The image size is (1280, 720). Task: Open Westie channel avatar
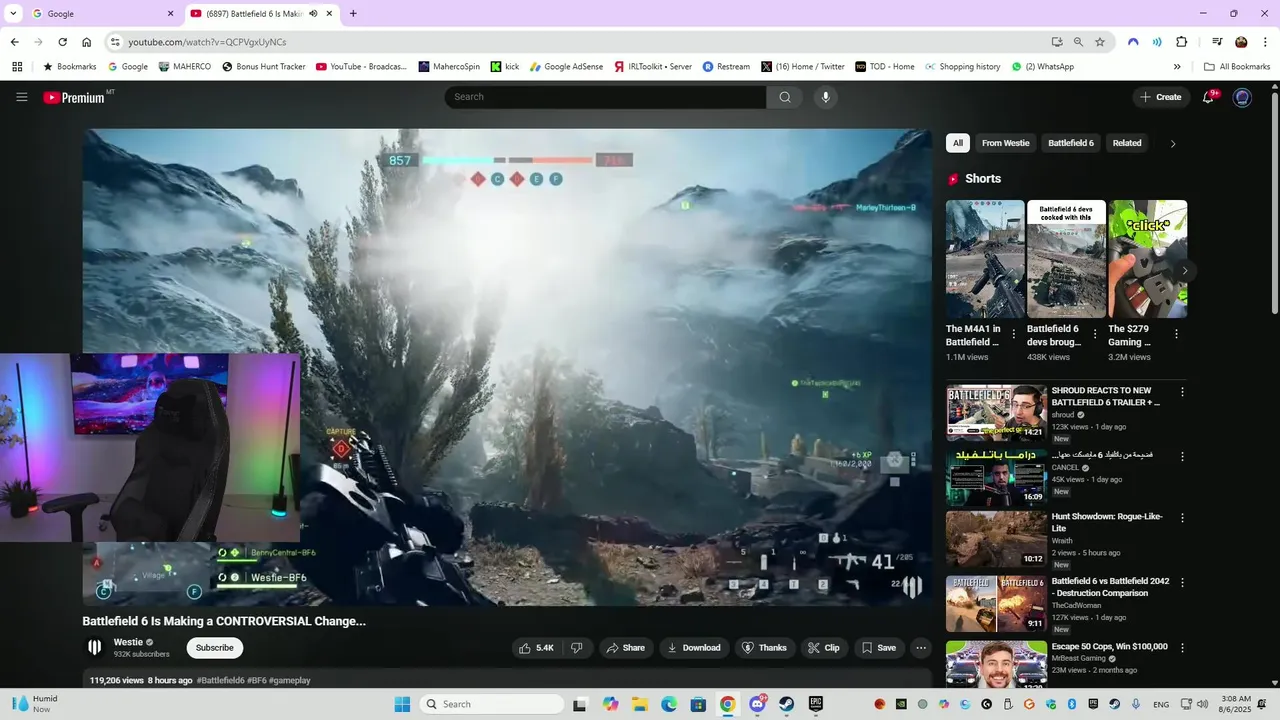(94, 647)
